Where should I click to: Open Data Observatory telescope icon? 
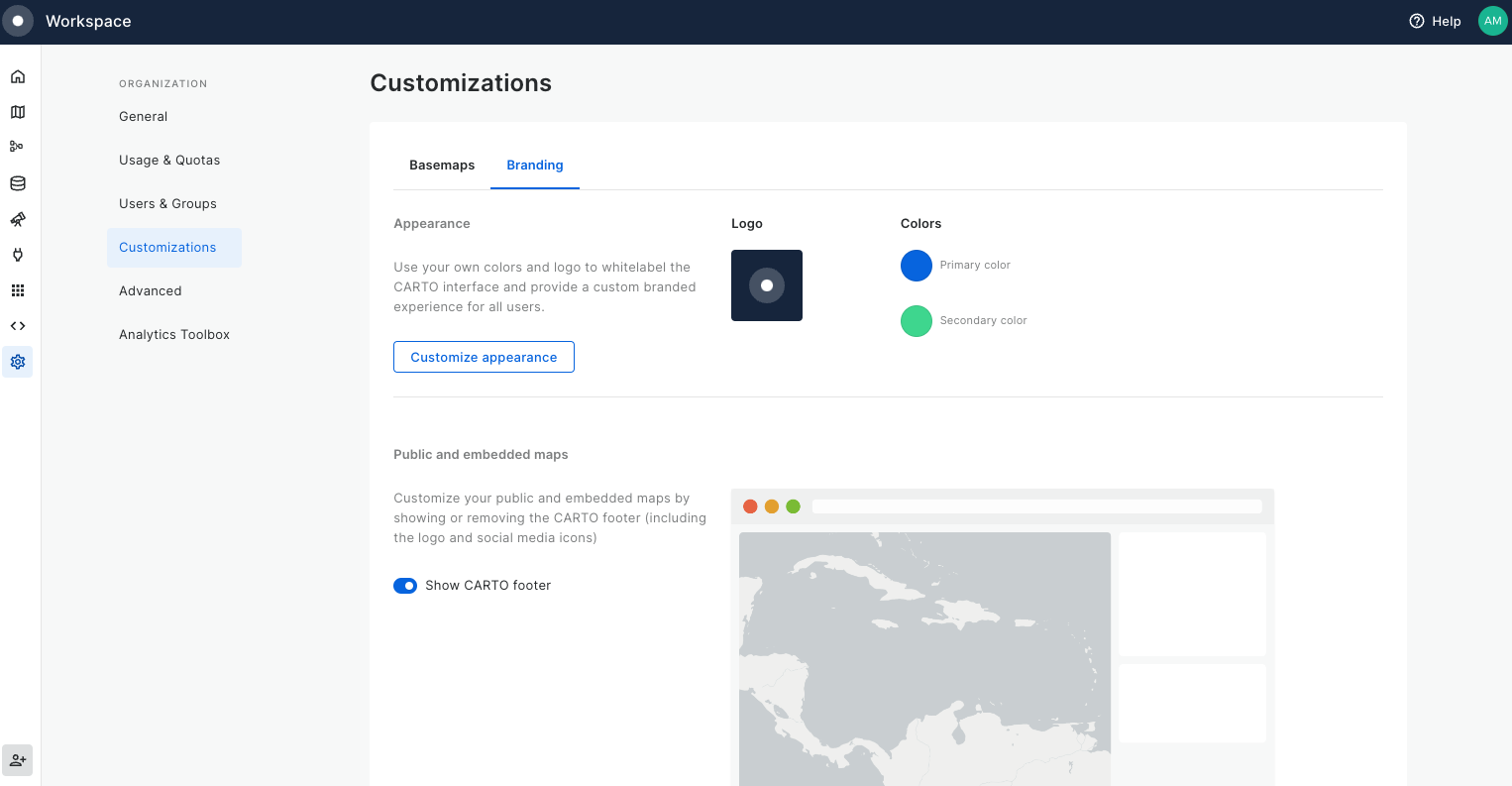pyautogui.click(x=18, y=219)
